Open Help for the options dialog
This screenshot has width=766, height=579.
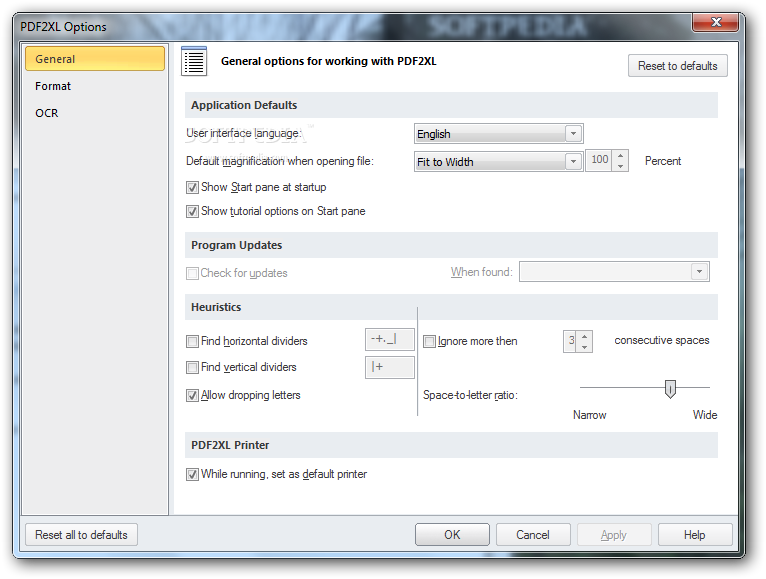pyautogui.click(x=695, y=535)
